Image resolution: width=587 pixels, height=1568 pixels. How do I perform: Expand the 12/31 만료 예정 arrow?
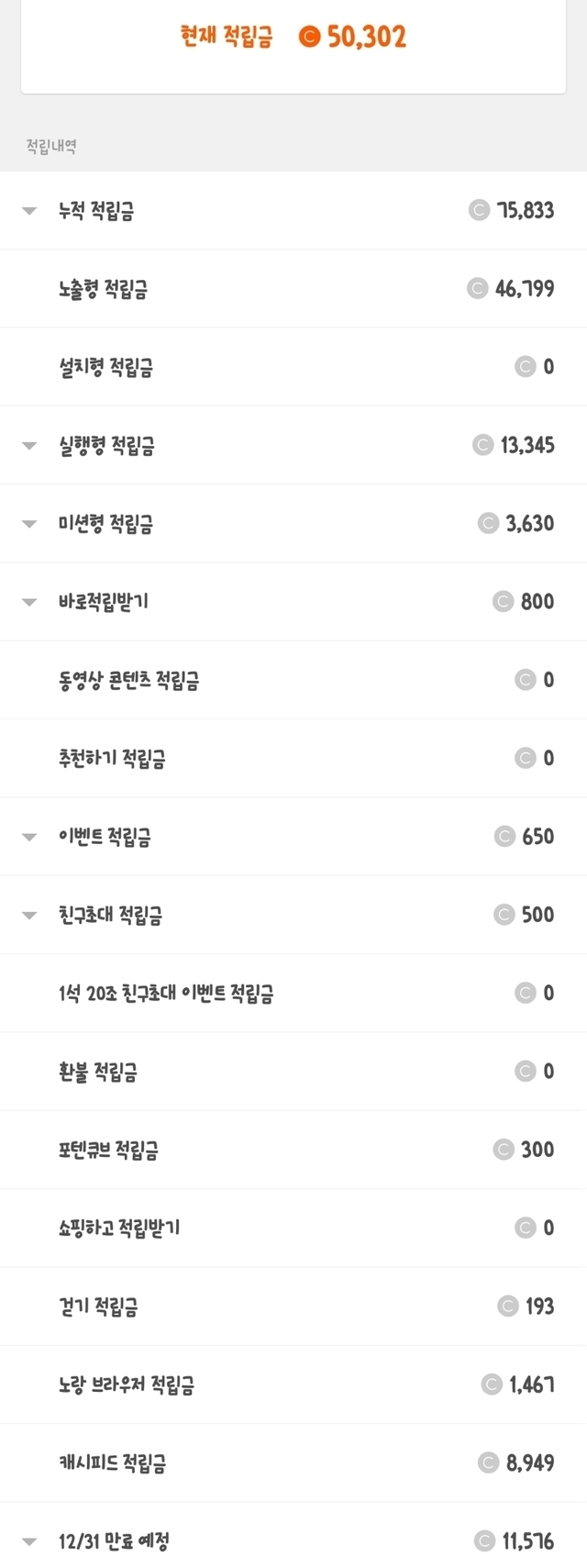[29, 1541]
